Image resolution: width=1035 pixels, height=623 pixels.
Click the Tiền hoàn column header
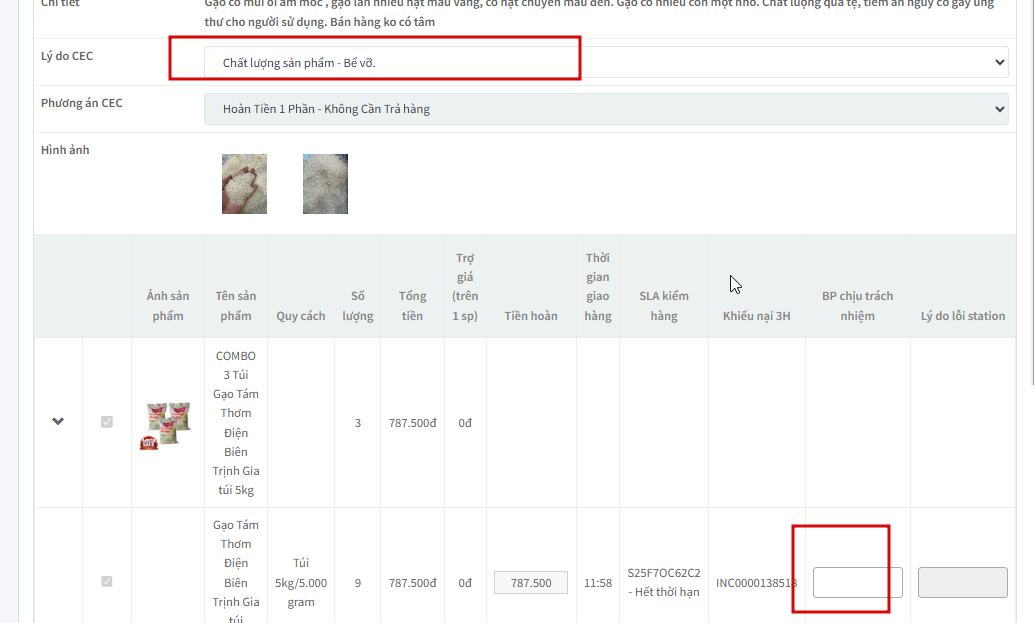pyautogui.click(x=531, y=316)
